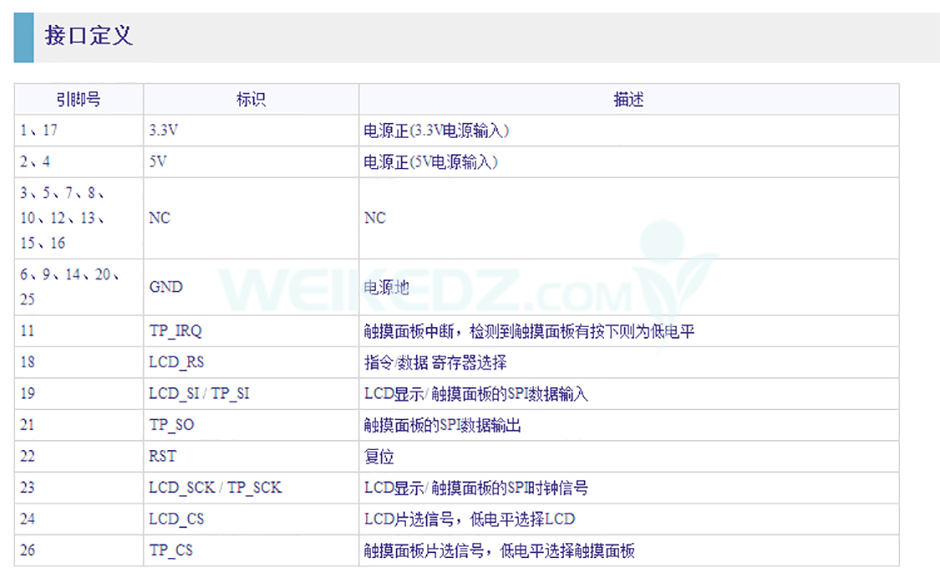Select the pin number 23 cell
The width and height of the screenshot is (940, 573).
coord(79,487)
